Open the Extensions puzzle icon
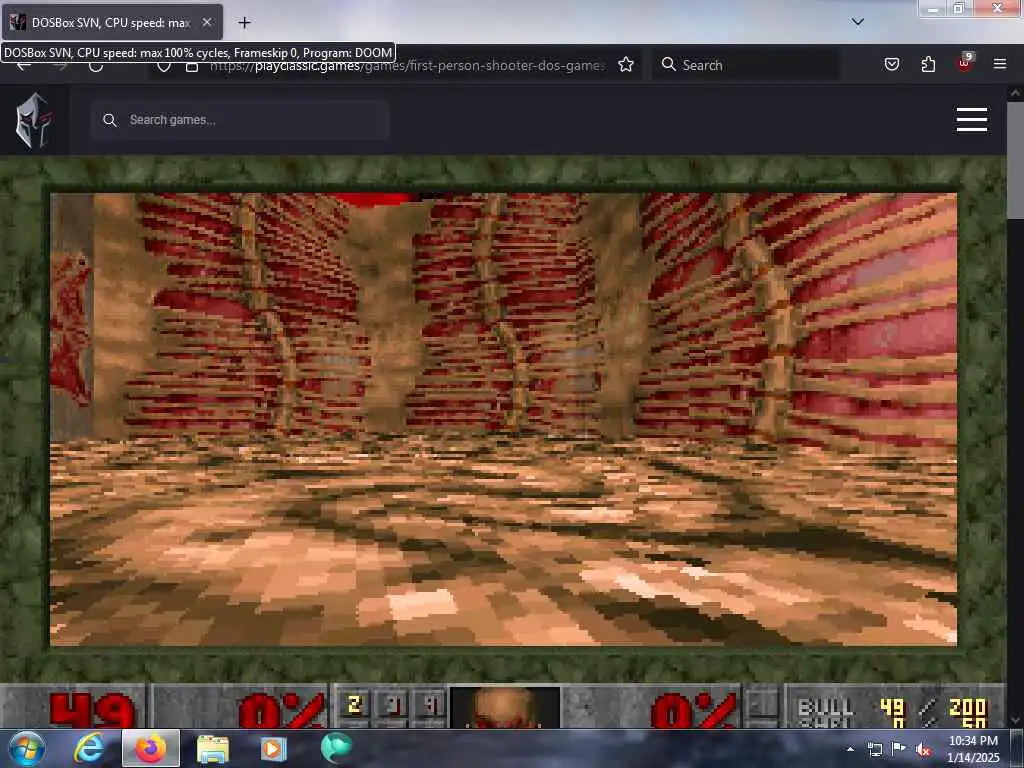 point(928,64)
